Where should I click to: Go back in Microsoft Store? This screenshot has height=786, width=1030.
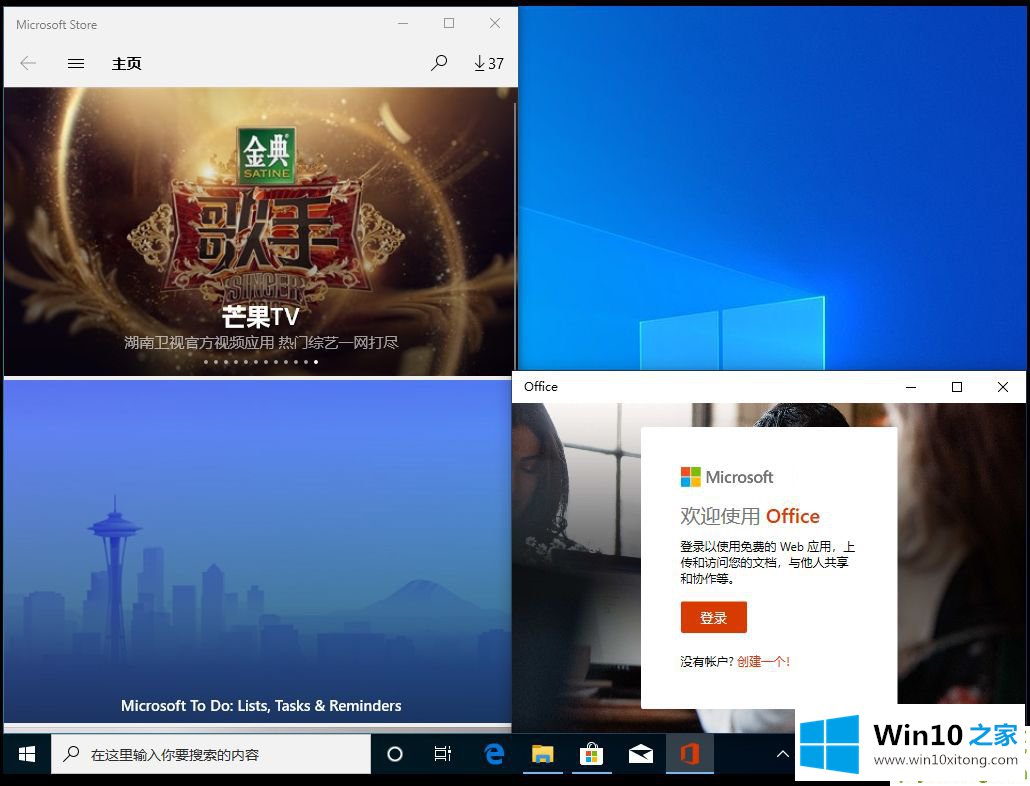tap(28, 63)
